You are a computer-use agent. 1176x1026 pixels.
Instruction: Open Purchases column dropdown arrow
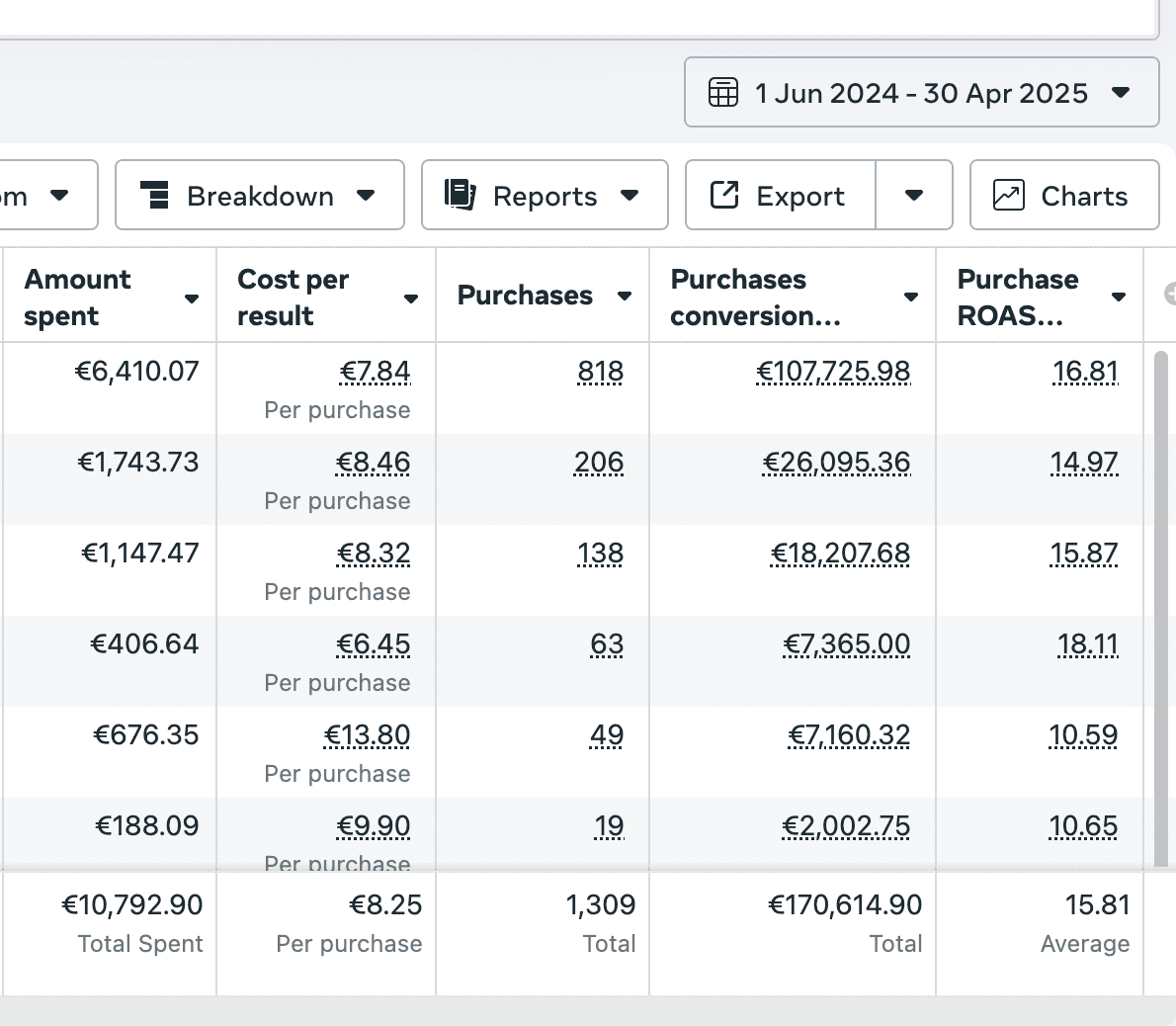625,296
